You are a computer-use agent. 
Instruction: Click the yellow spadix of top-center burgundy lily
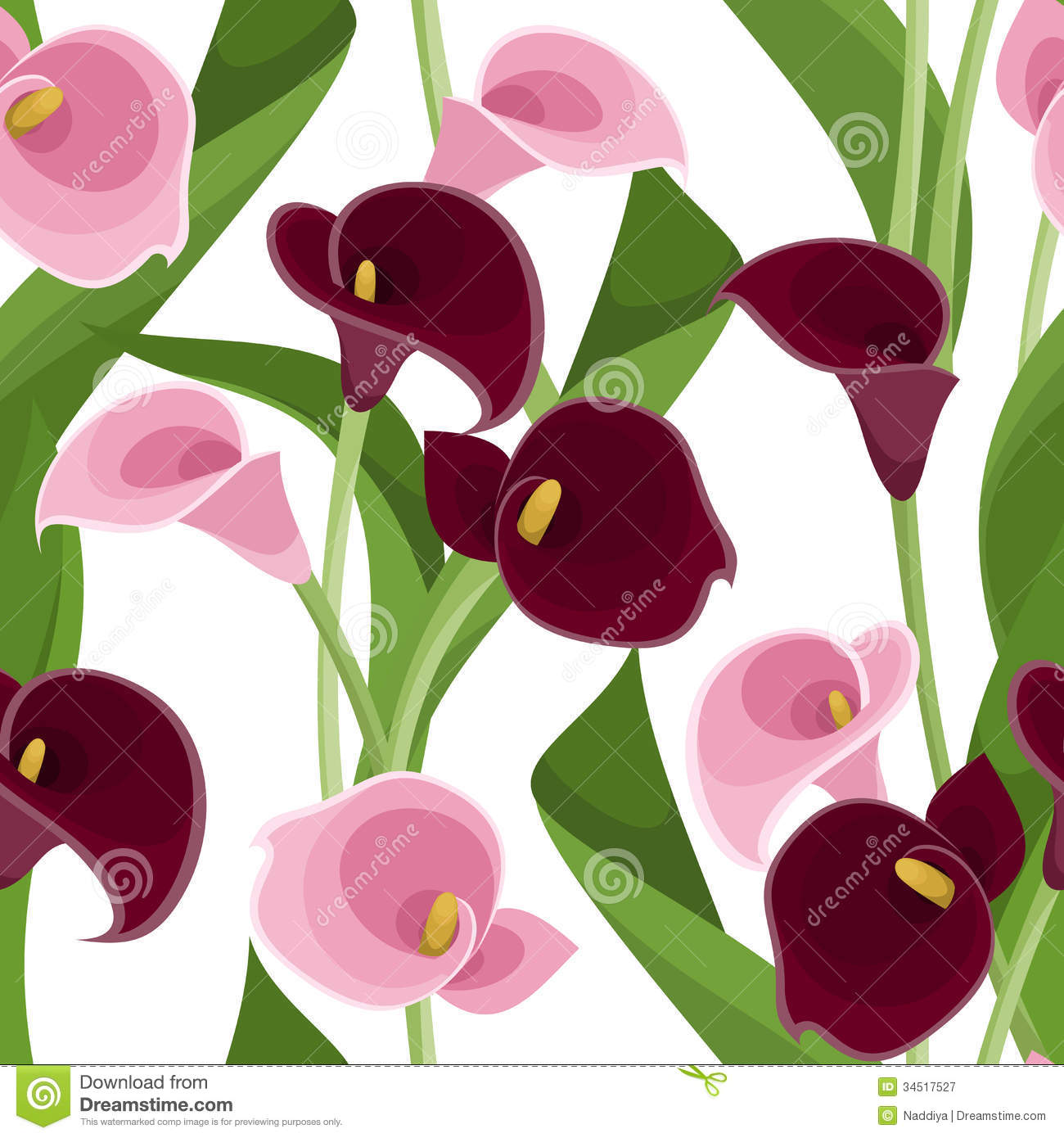(x=365, y=281)
